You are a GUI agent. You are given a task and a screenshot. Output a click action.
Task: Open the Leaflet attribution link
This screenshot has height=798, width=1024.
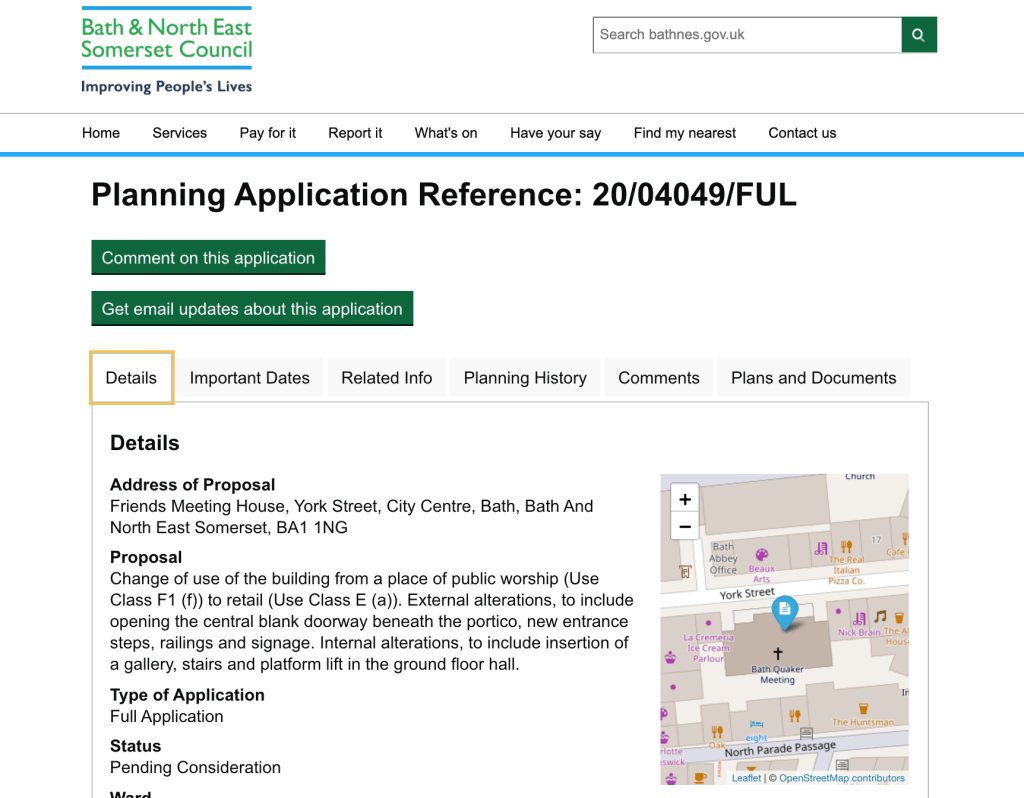click(x=746, y=778)
